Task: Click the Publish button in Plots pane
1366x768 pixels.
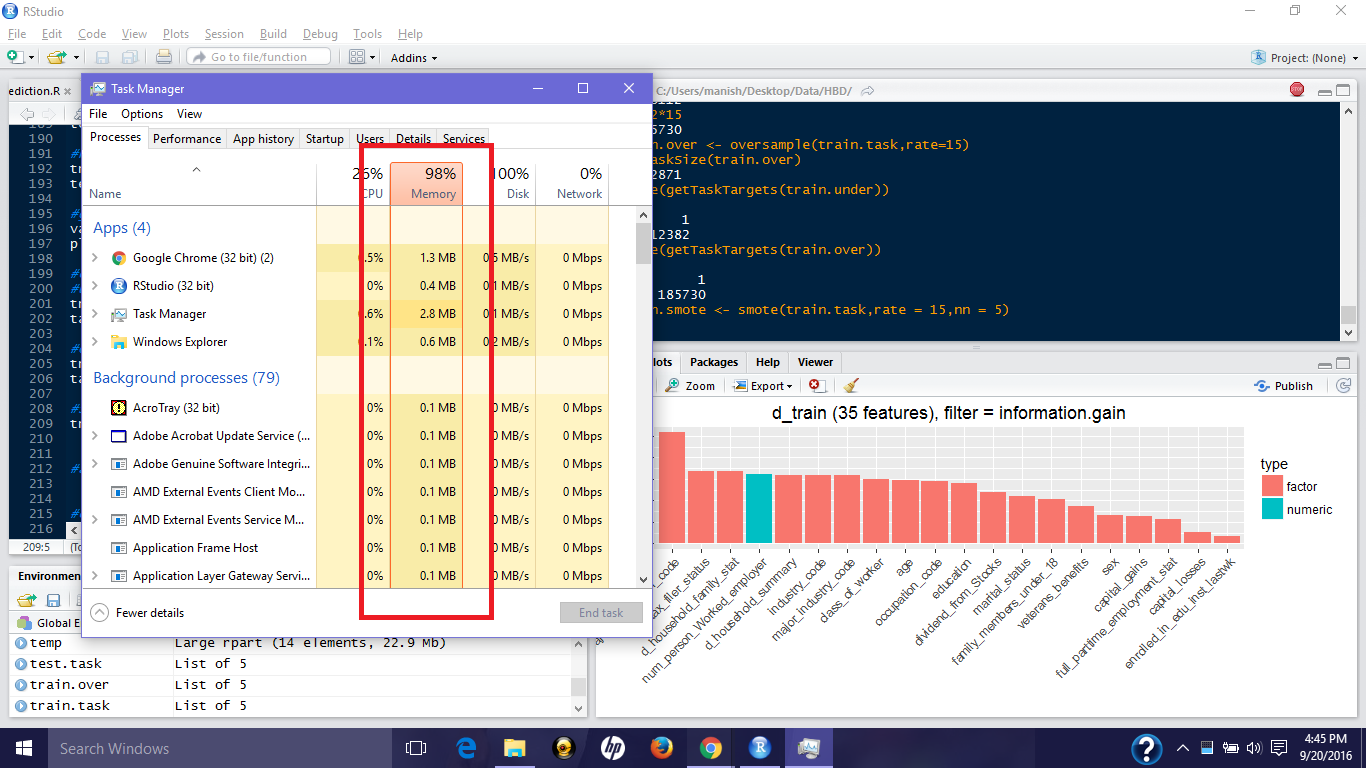Action: pyautogui.click(x=1284, y=386)
